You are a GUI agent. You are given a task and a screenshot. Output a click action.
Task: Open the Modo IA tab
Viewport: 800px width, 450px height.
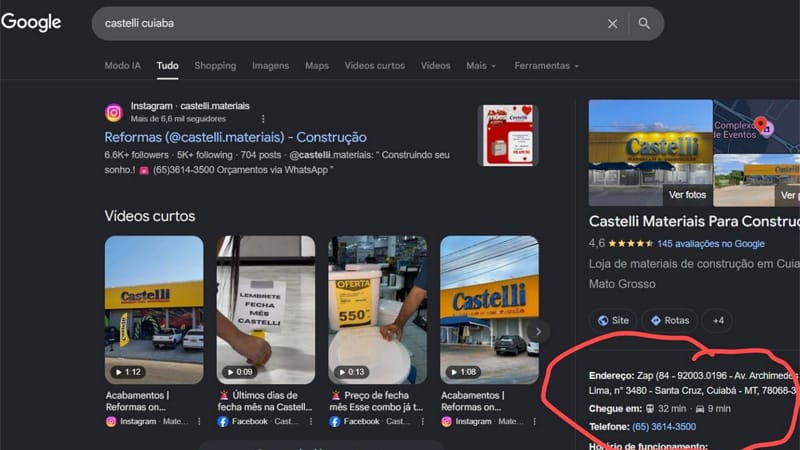(122, 65)
